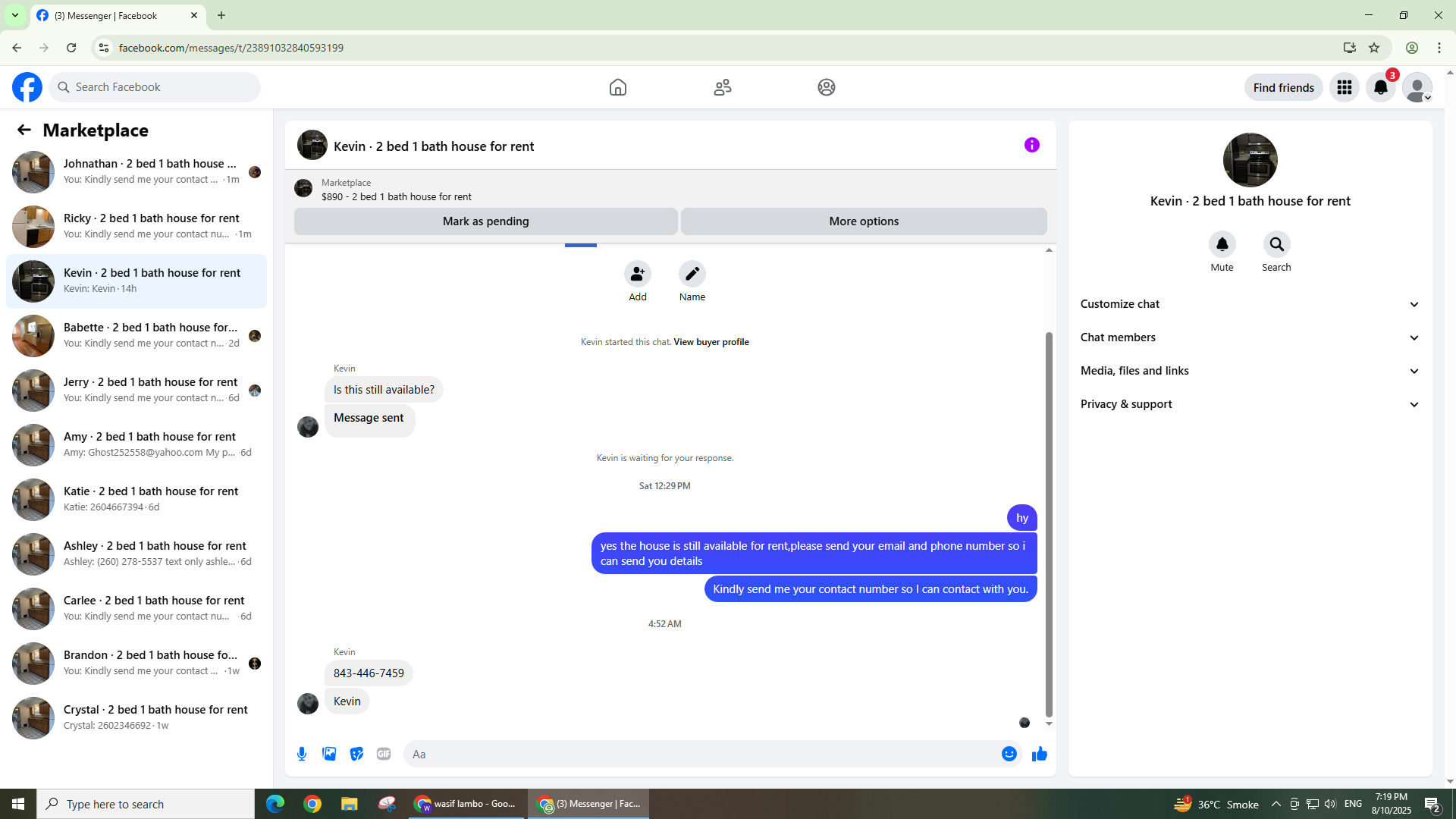Open the sticker picker icon
Screen dimensions: 1456x819
(356, 754)
